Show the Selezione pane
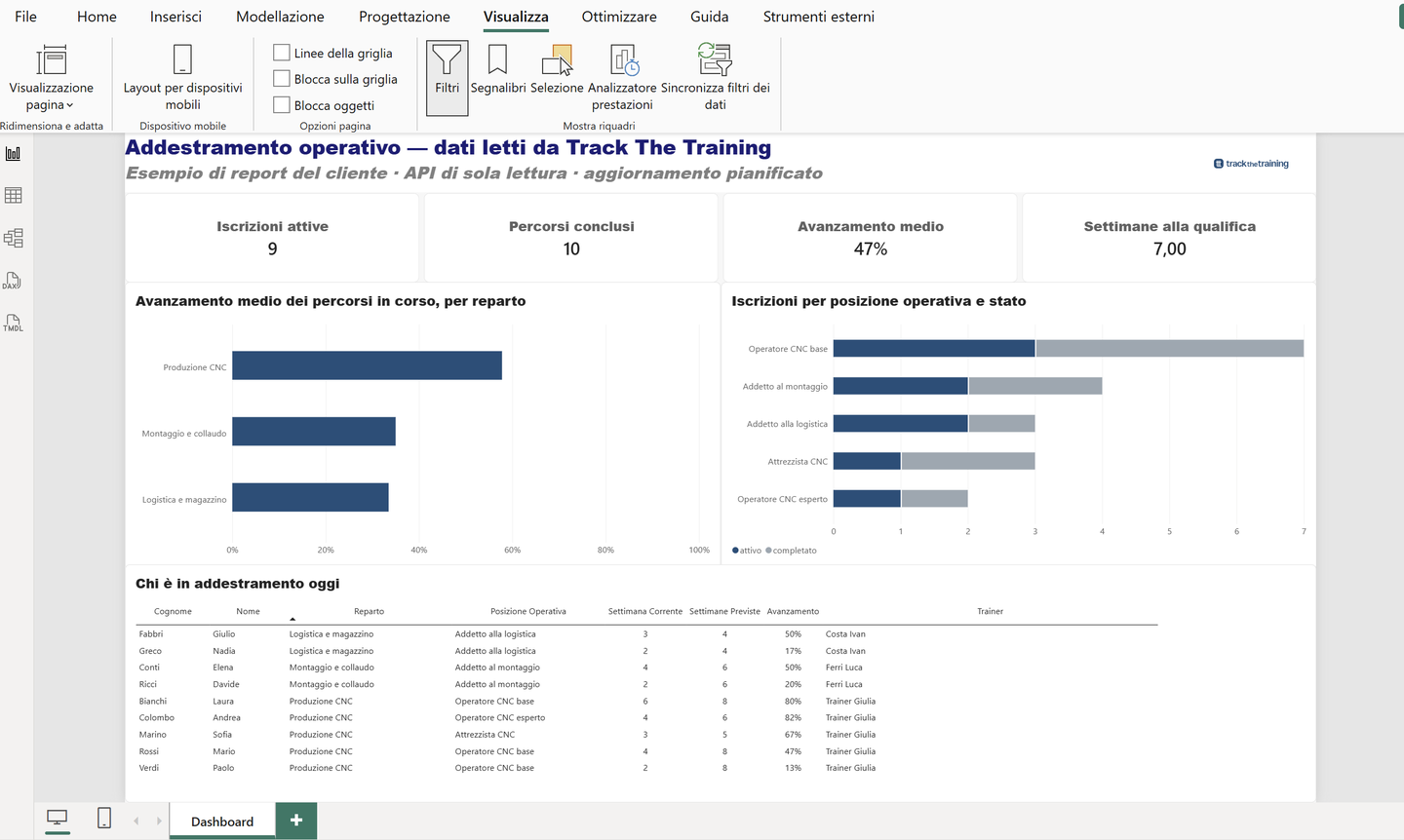This screenshot has height=840, width=1404. 557,70
